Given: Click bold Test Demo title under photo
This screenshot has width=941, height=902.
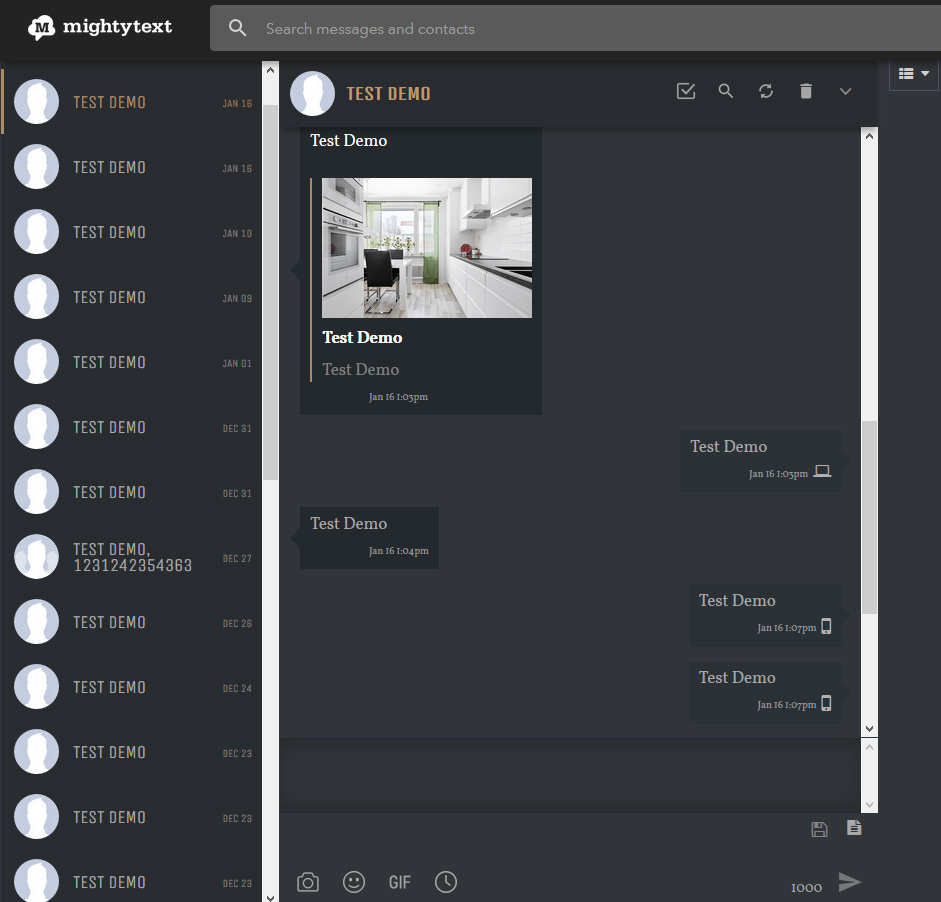Looking at the screenshot, I should pyautogui.click(x=362, y=338).
